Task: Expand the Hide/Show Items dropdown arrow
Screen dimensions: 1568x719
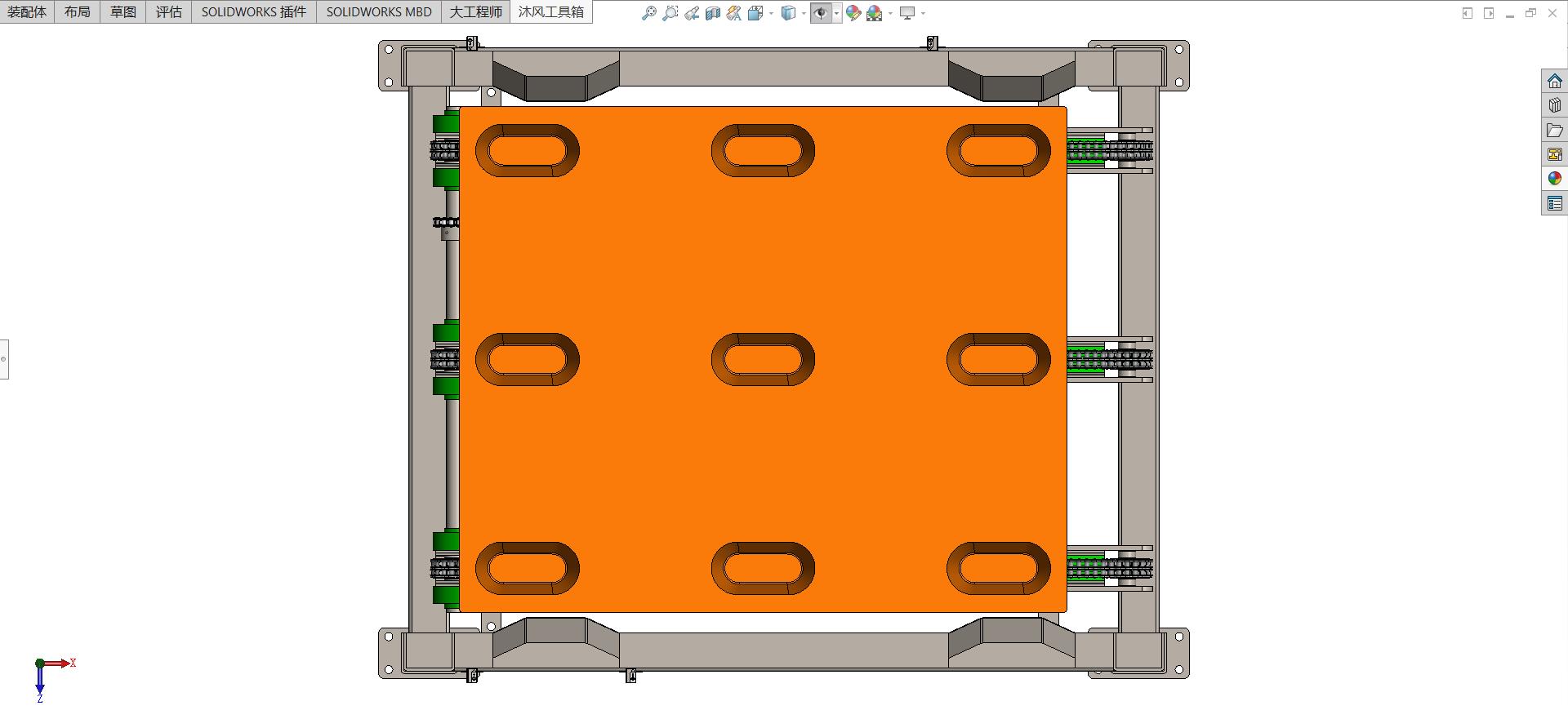Action: pos(837,14)
